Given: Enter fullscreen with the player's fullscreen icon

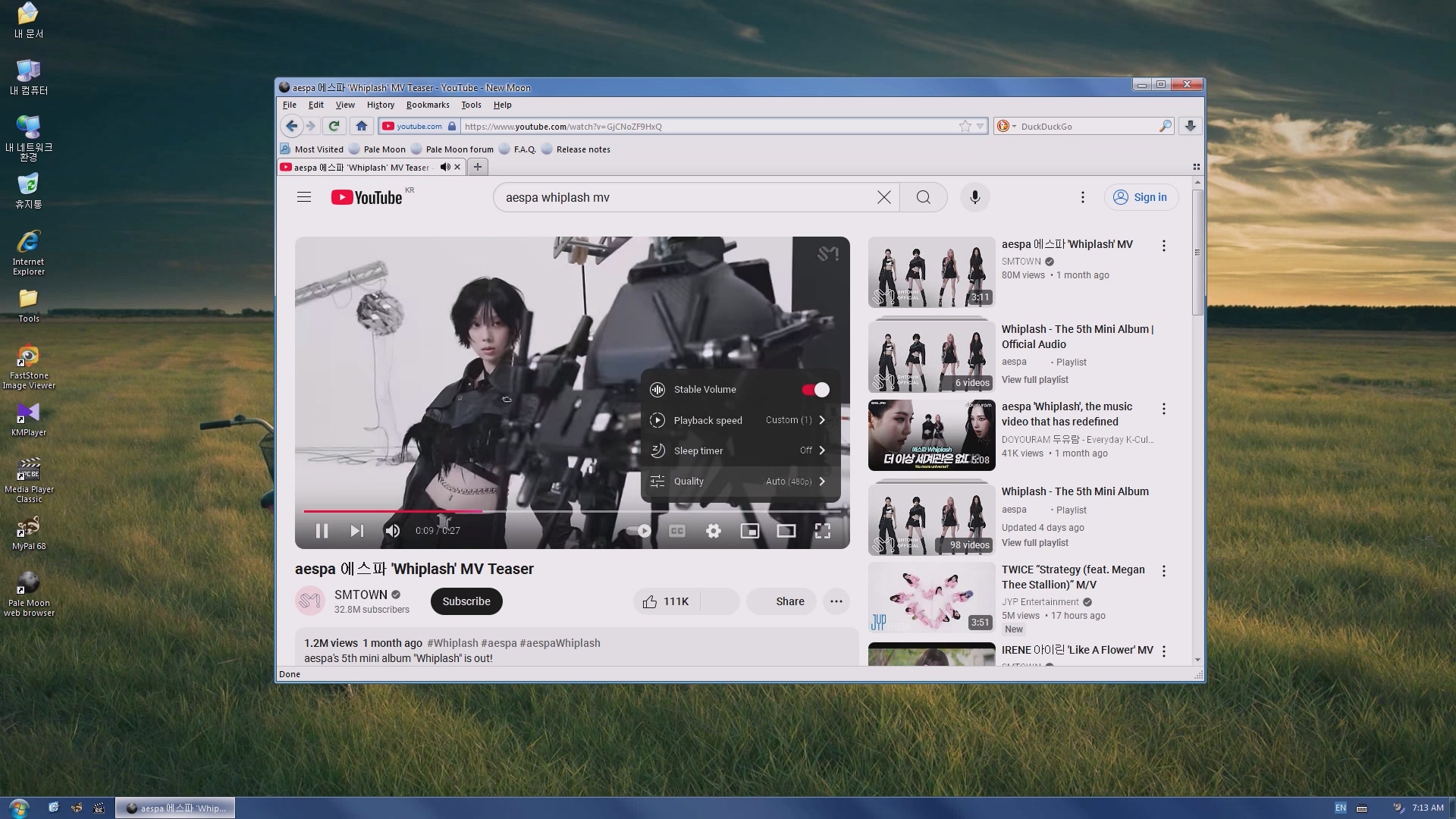Looking at the screenshot, I should pyautogui.click(x=822, y=531).
